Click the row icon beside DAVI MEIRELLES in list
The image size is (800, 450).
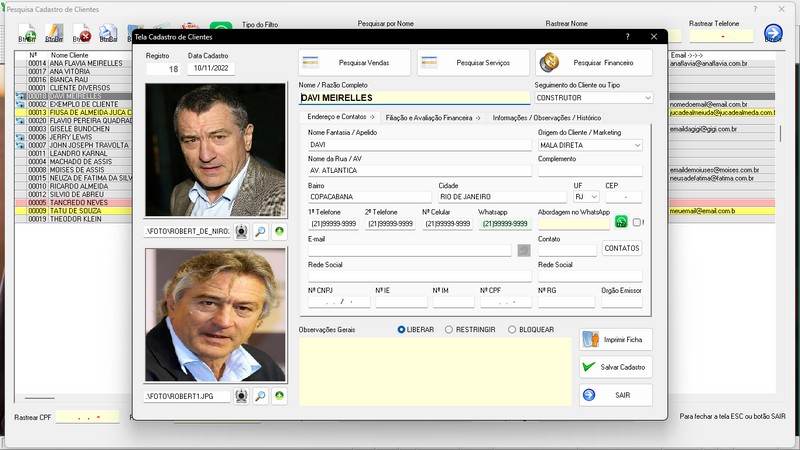coord(20,96)
